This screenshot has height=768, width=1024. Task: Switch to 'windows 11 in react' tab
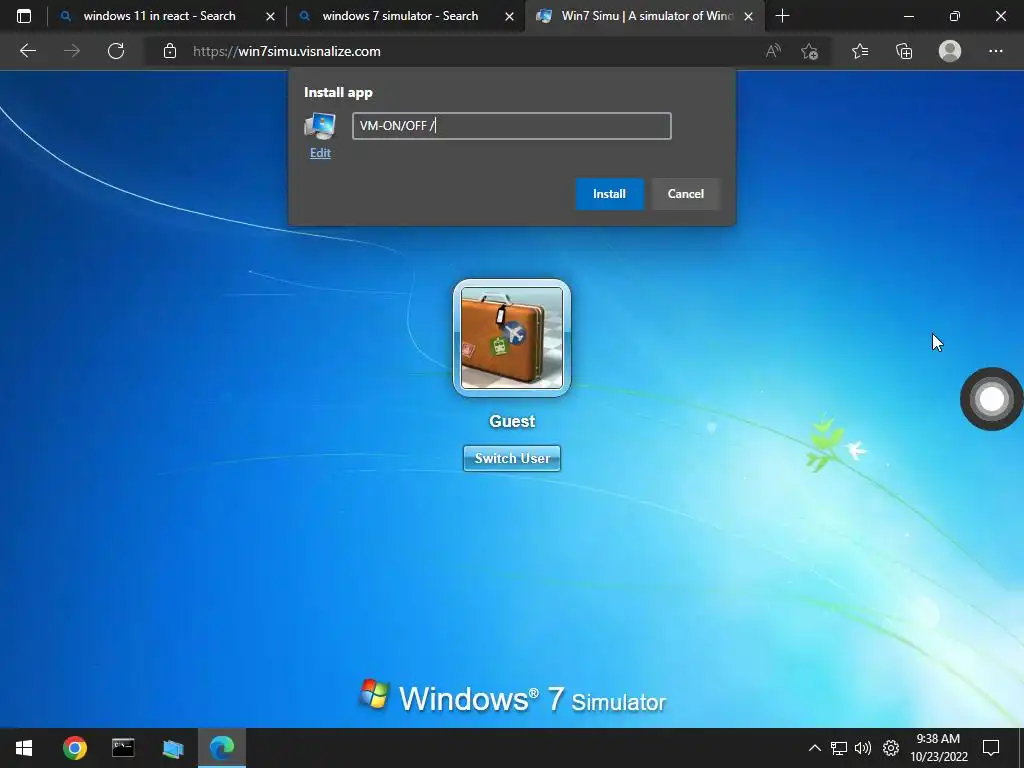pyautogui.click(x=159, y=16)
